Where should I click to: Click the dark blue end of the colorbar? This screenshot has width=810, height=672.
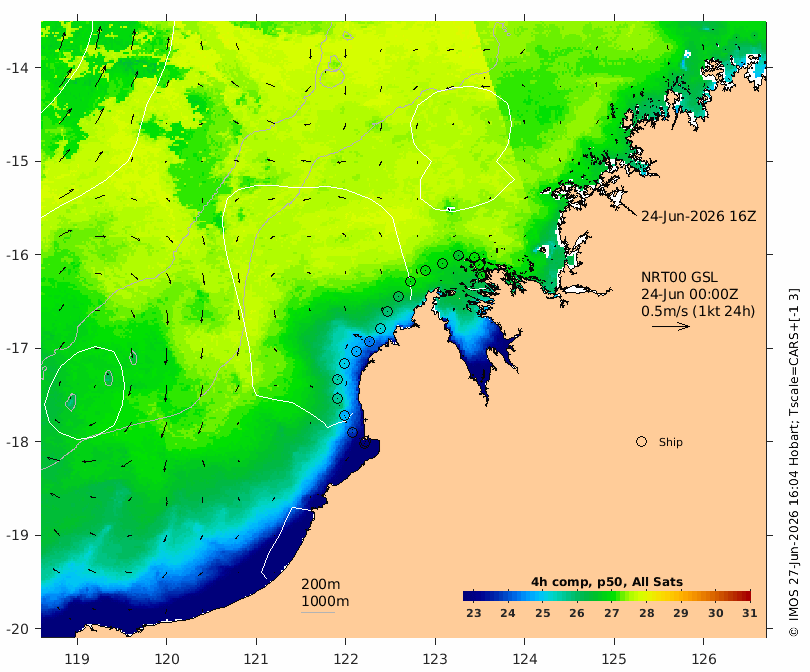470,596
